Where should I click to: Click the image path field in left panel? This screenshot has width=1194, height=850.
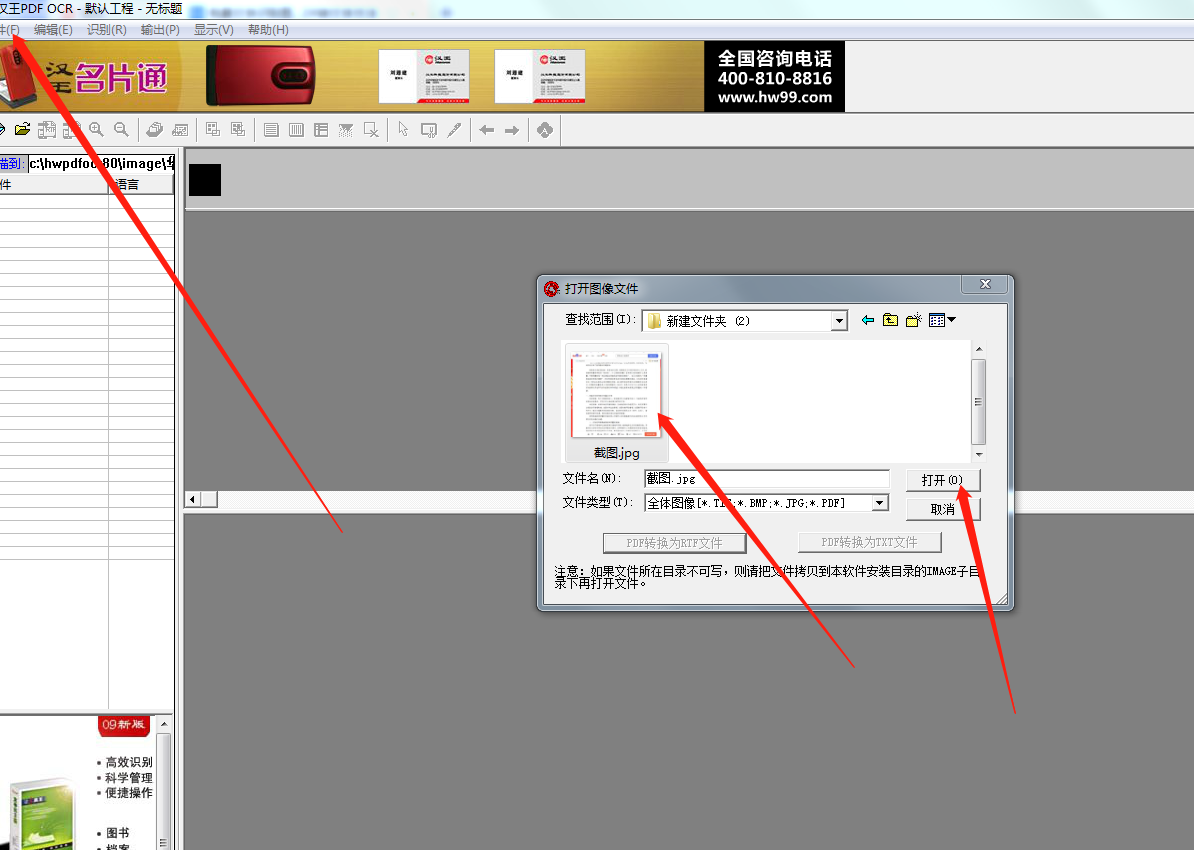[x=101, y=163]
